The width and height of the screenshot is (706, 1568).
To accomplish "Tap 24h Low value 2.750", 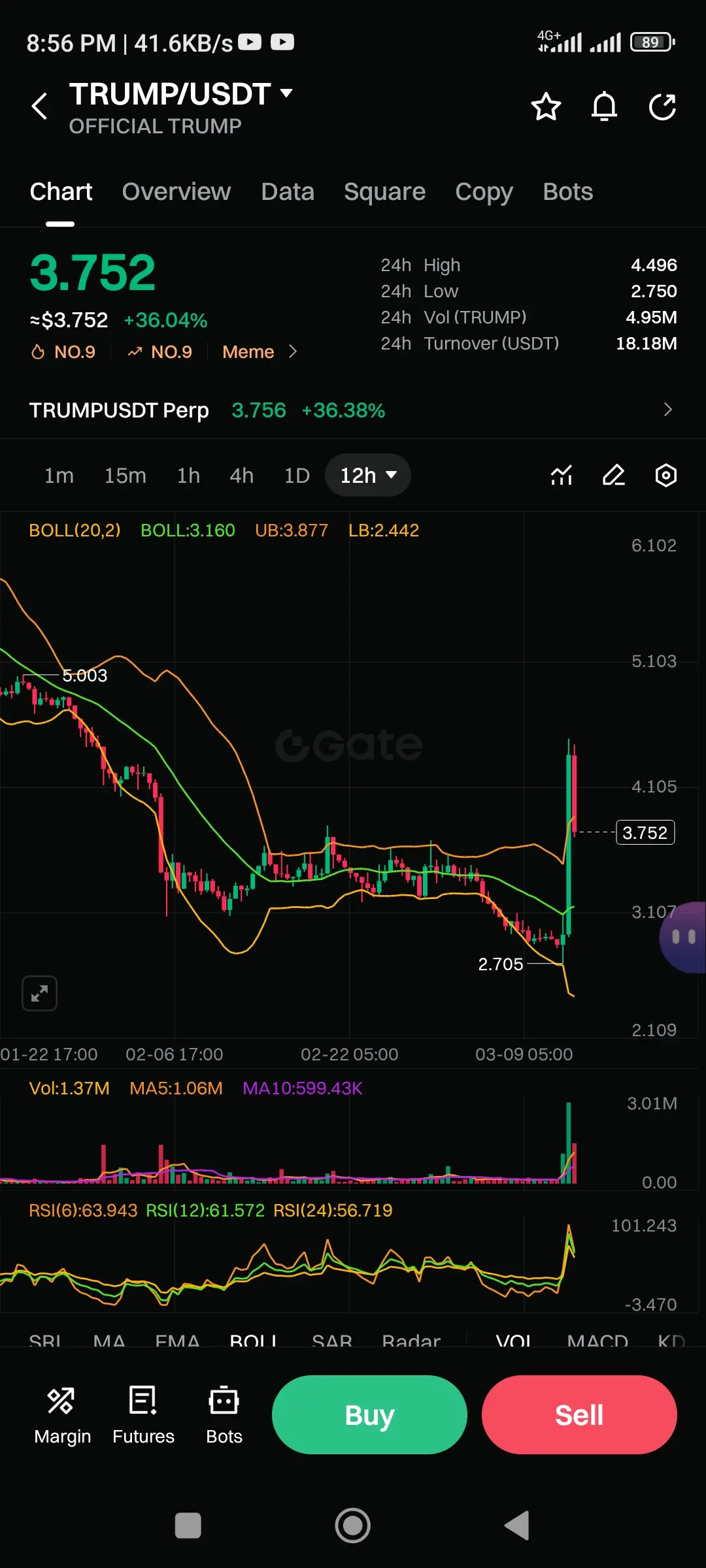I will pos(654,291).
